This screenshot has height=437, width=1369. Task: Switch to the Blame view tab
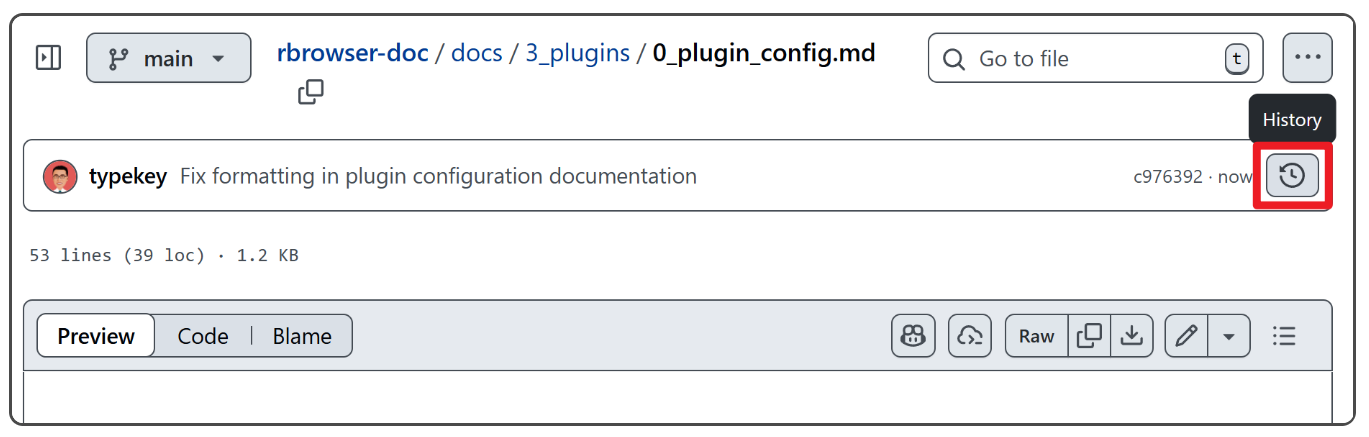coord(302,336)
